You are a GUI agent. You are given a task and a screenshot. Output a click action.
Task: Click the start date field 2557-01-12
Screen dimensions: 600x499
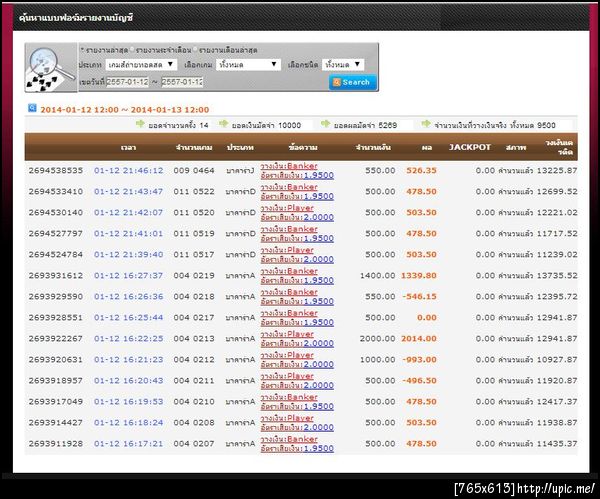(x=127, y=82)
